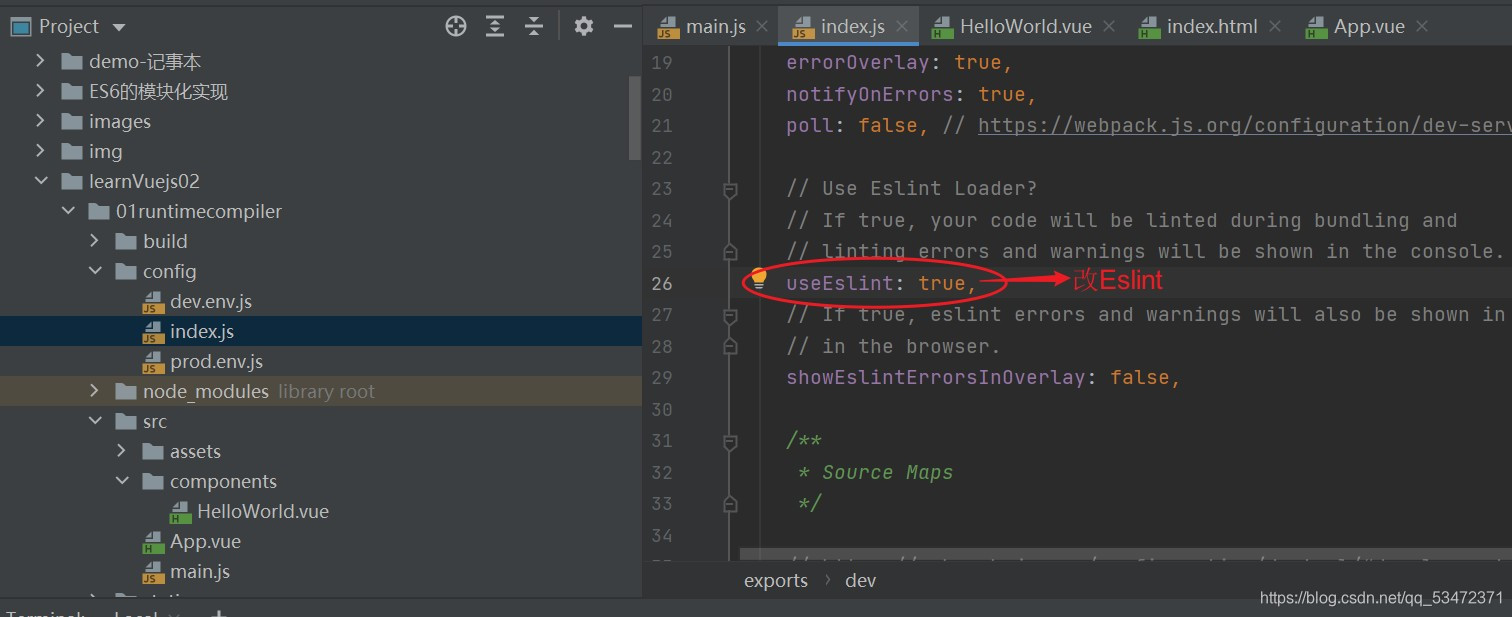Click the Project panel title icon
Viewport: 1512px width, 617px height.
pyautogui.click(x=20, y=27)
